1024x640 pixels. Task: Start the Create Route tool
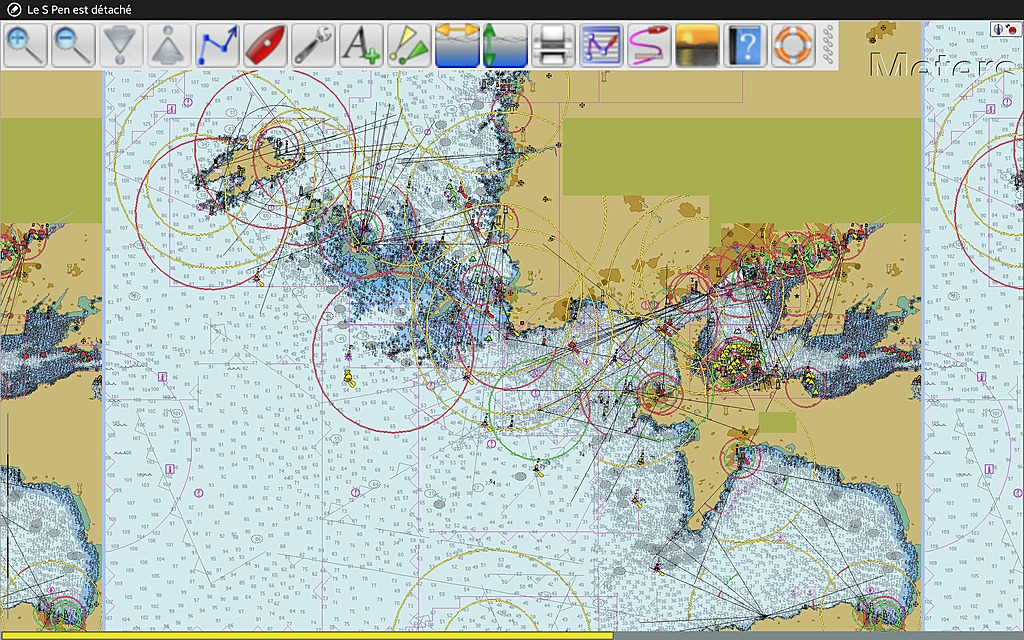(x=217, y=45)
